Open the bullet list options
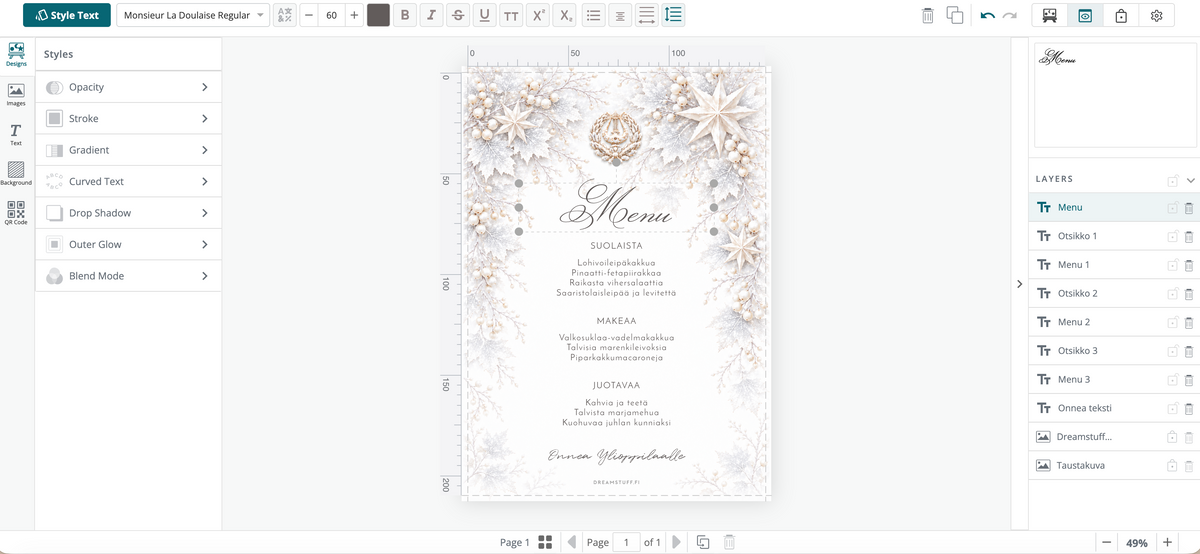The height and width of the screenshot is (554, 1200). click(x=593, y=15)
